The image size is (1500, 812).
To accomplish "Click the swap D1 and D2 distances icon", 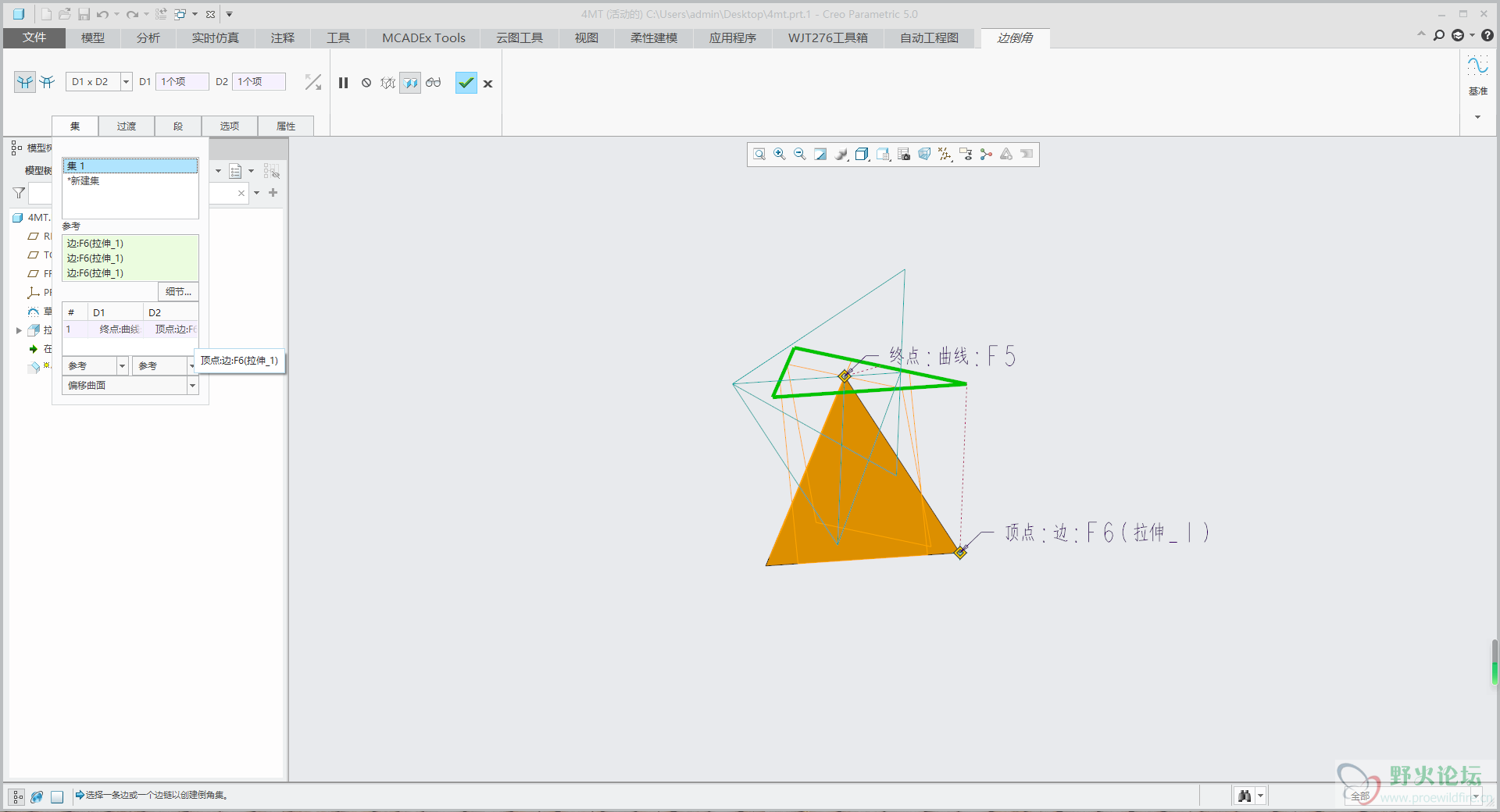I will pos(313,82).
